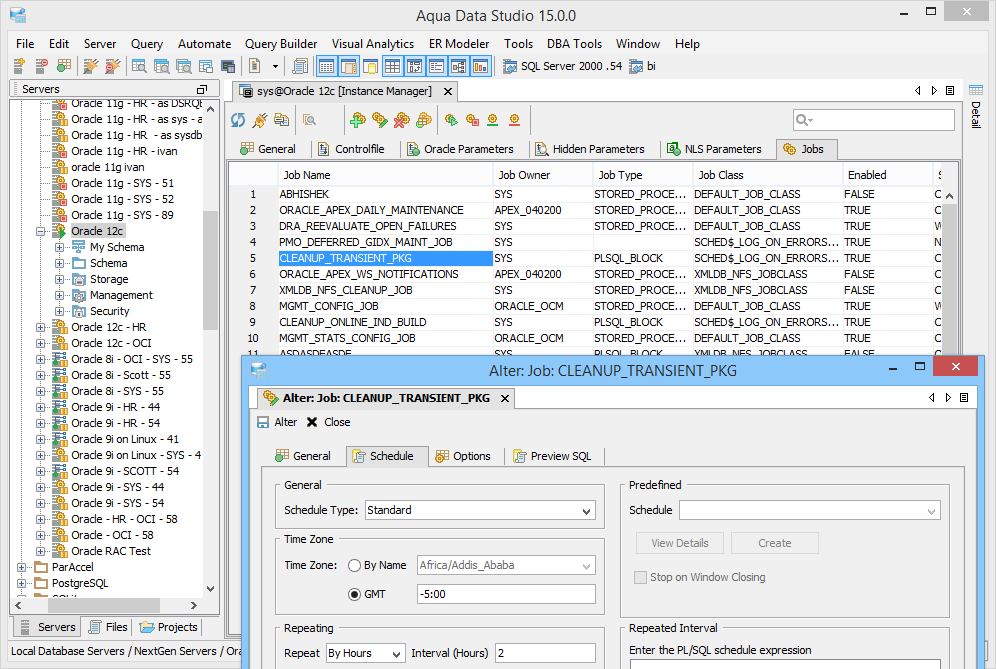Click the alter job icon with pencil
996x669 pixels.
(380, 120)
